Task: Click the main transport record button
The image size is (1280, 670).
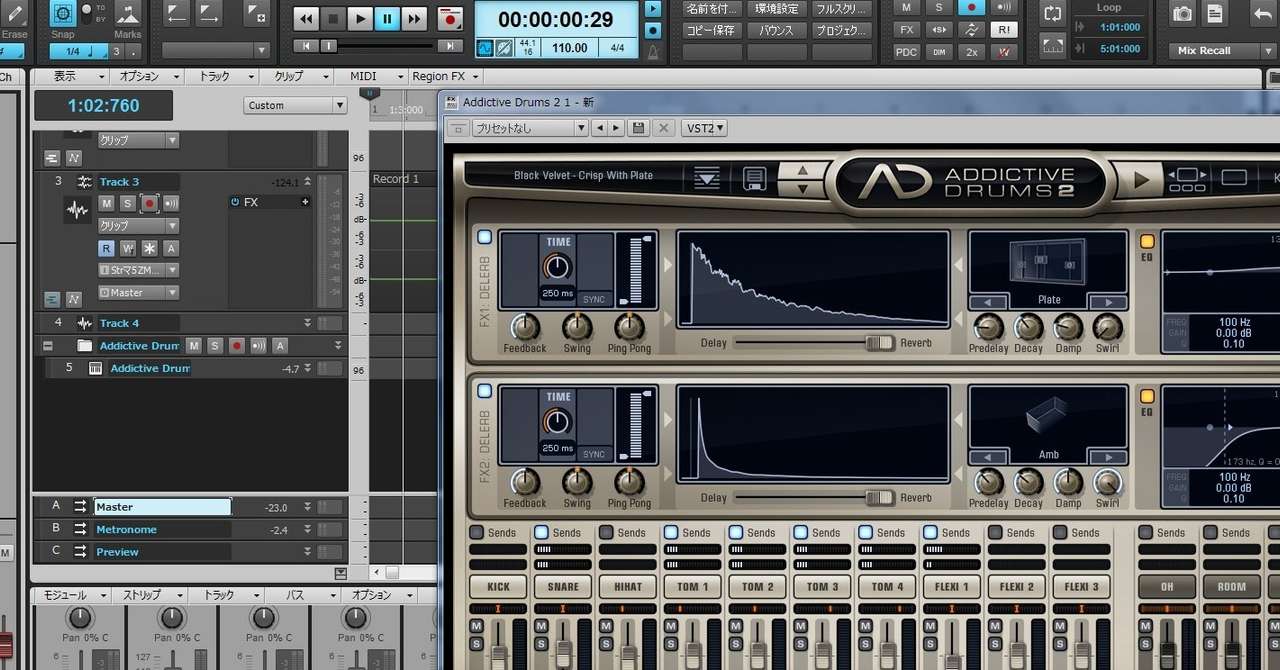Action: [x=451, y=18]
